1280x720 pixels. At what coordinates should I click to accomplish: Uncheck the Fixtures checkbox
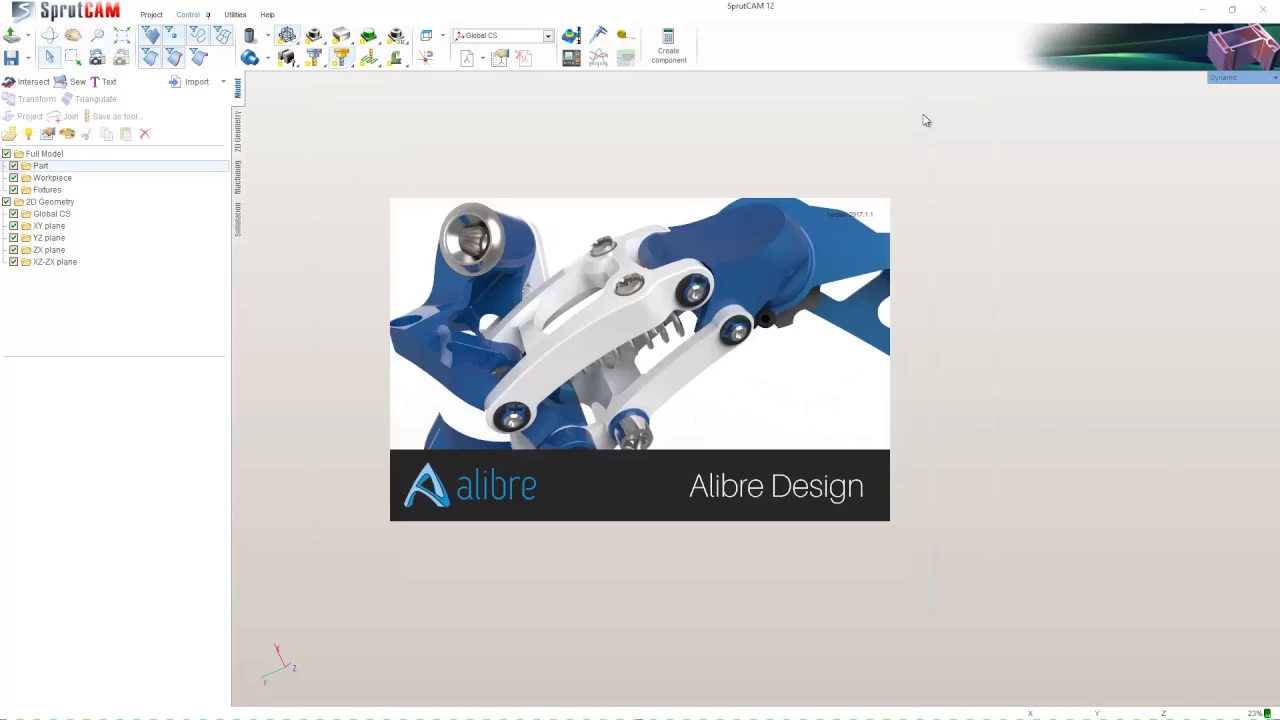click(x=13, y=190)
